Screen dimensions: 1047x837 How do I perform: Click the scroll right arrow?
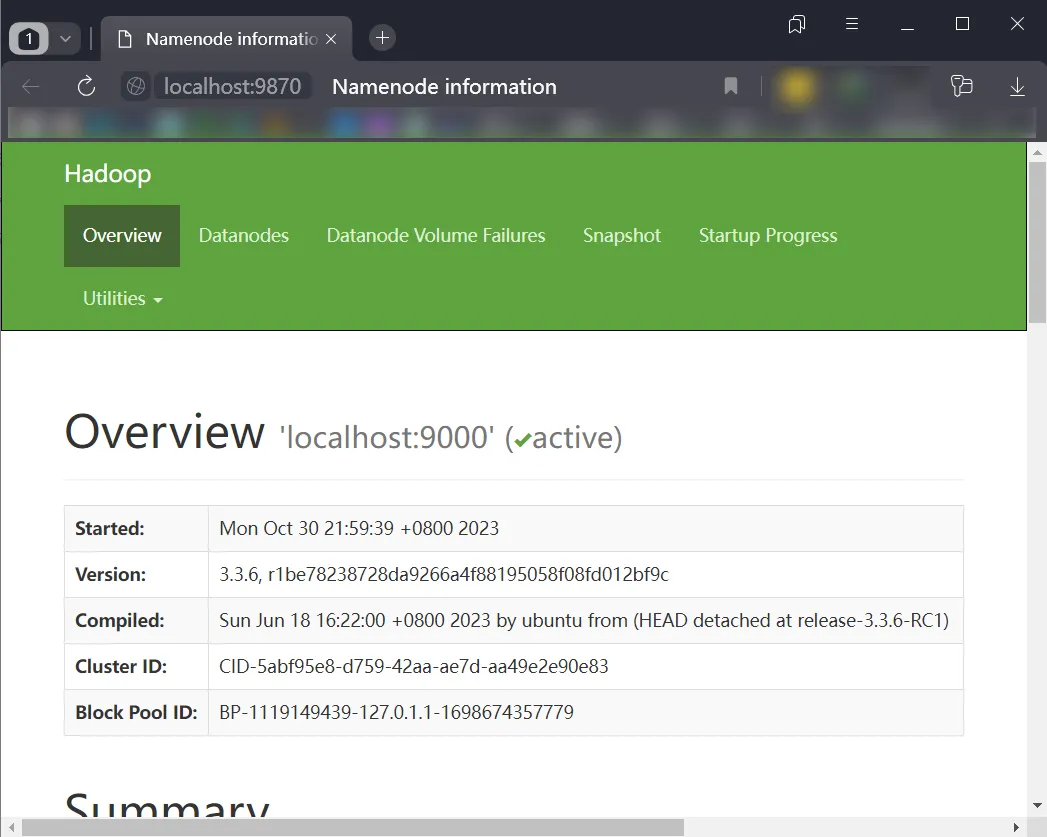(x=1016, y=828)
